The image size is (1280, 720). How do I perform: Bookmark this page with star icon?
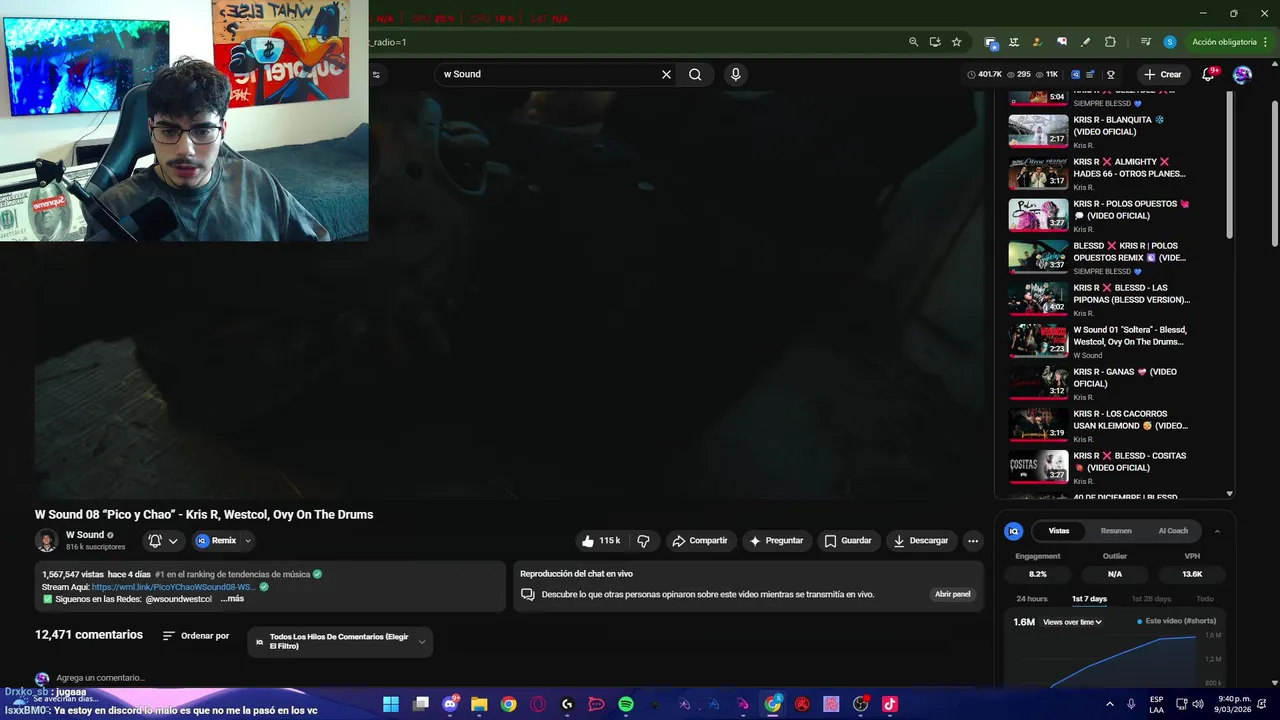(956, 42)
